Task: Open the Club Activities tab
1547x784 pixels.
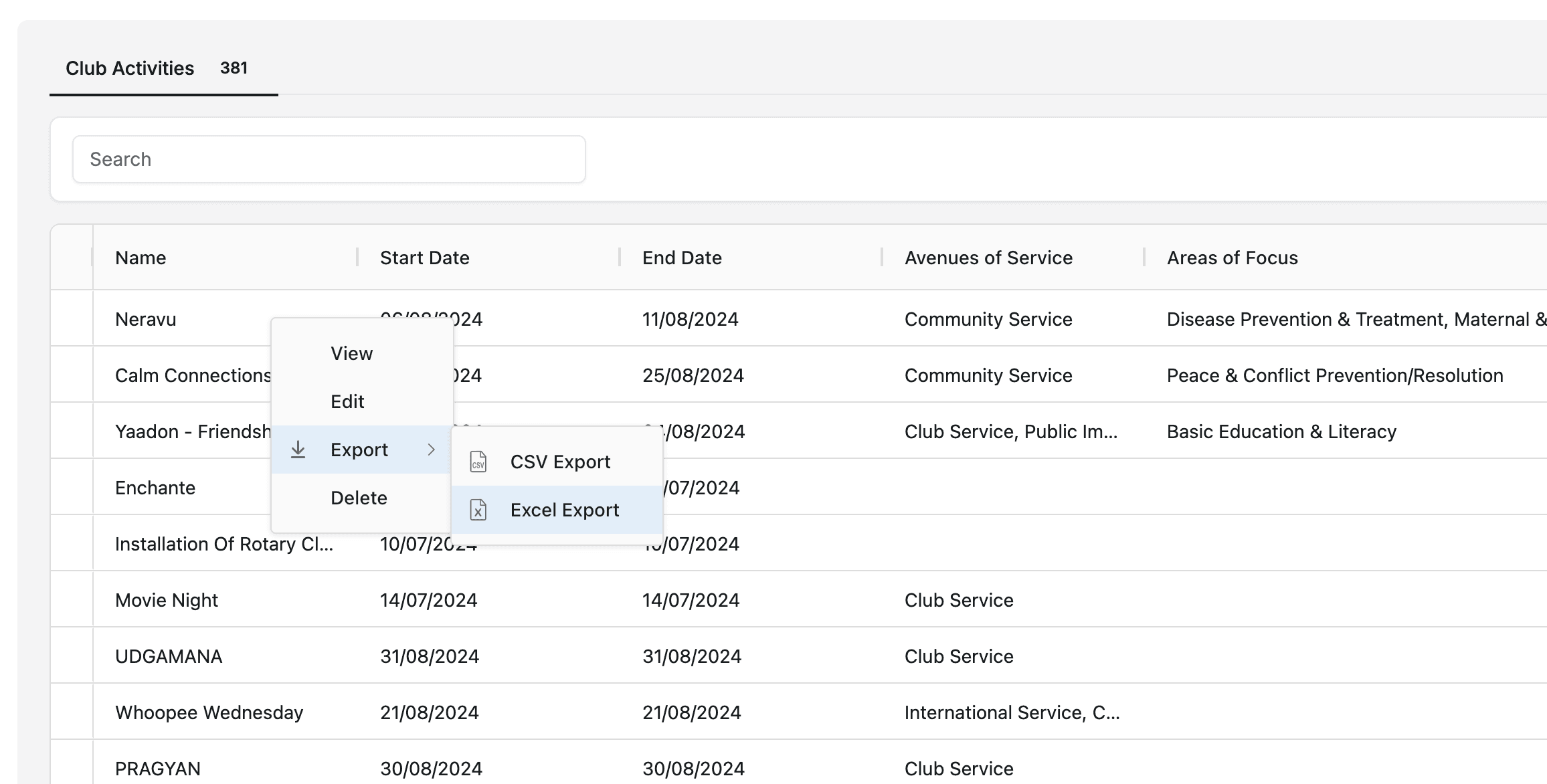Action: [x=130, y=68]
